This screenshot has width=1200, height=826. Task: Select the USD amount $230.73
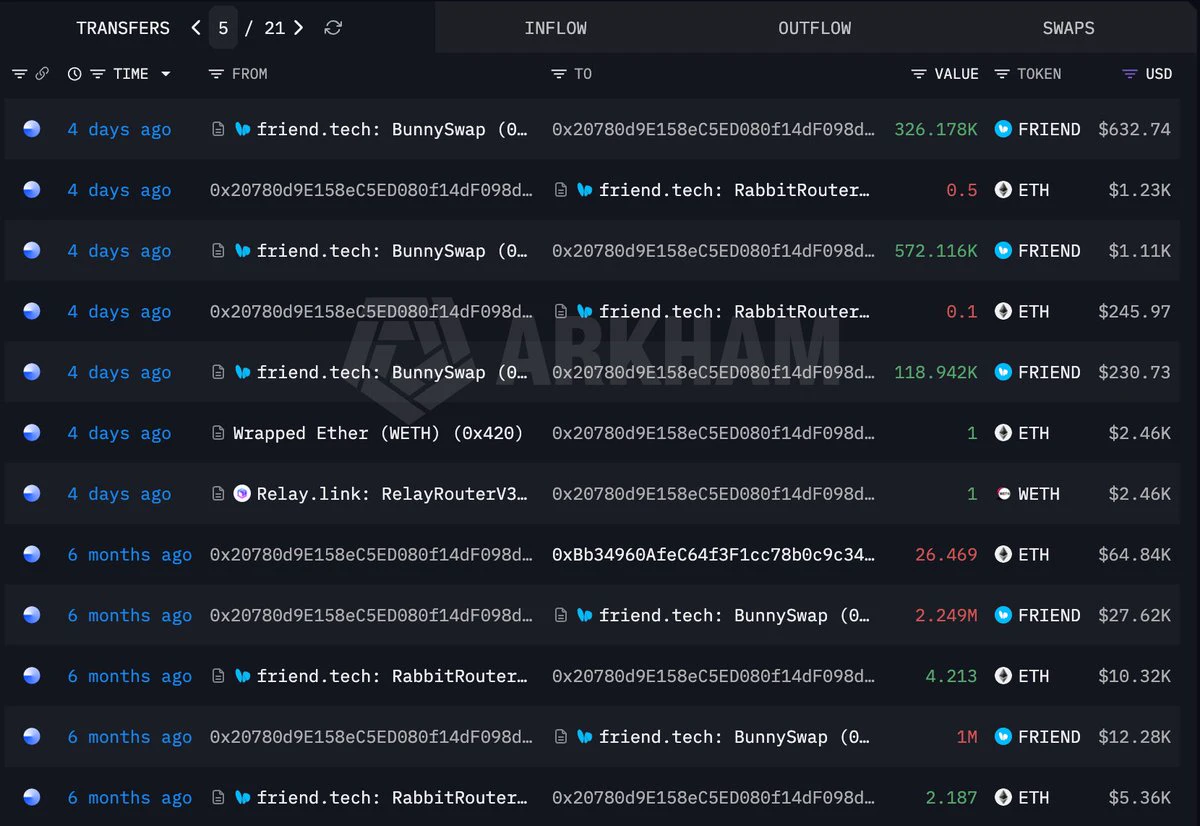pos(1134,372)
